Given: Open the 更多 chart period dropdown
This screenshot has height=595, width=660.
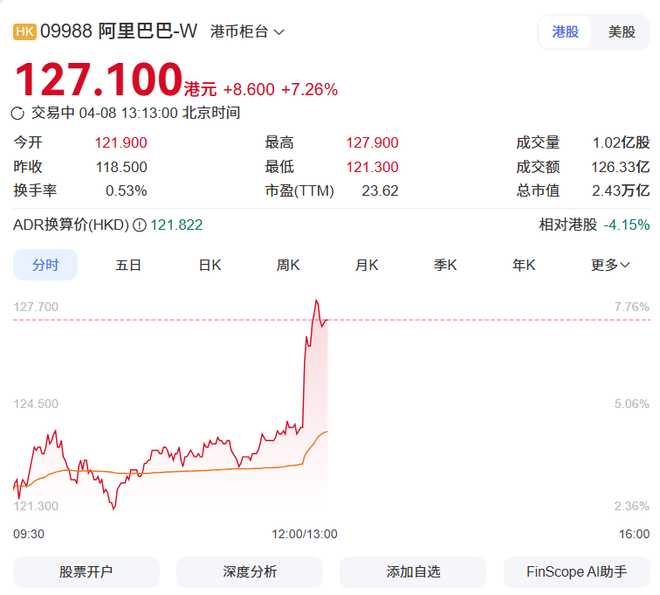Looking at the screenshot, I should [610, 265].
